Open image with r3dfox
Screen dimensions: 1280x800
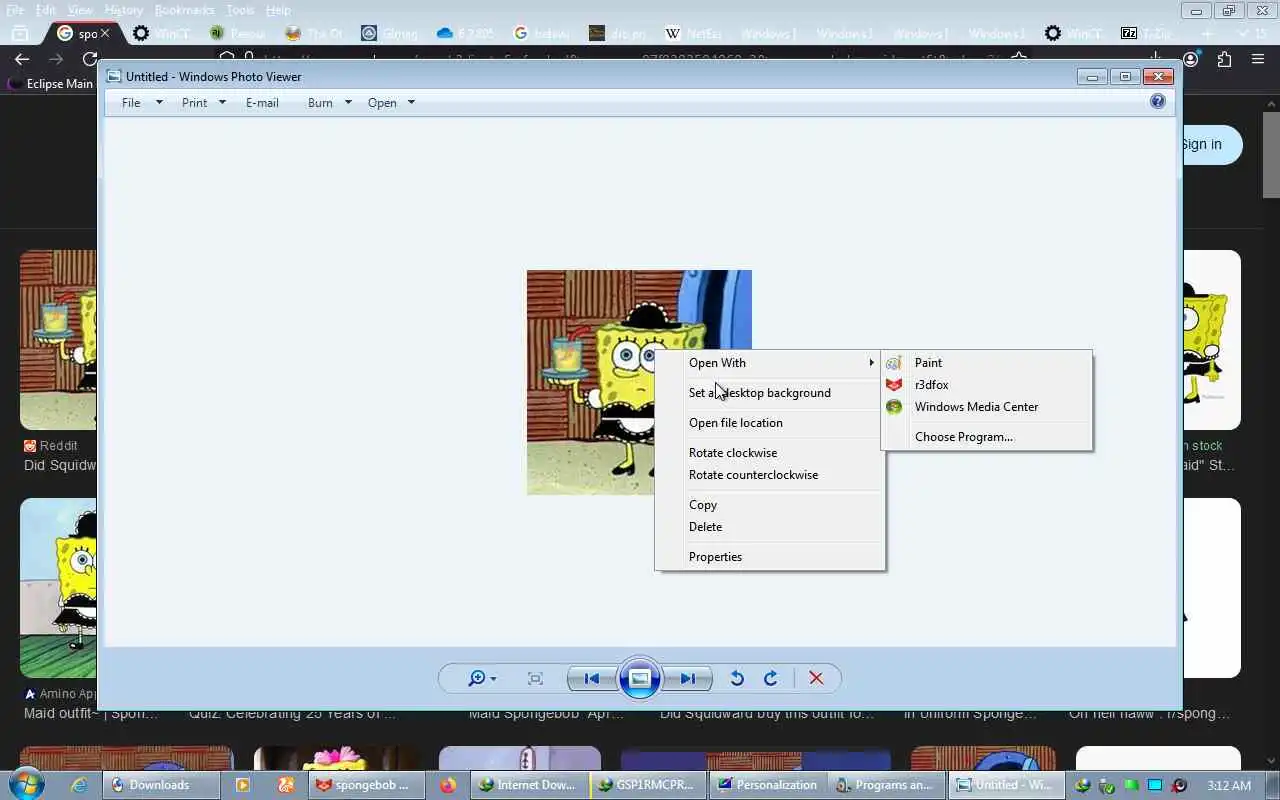(986, 385)
